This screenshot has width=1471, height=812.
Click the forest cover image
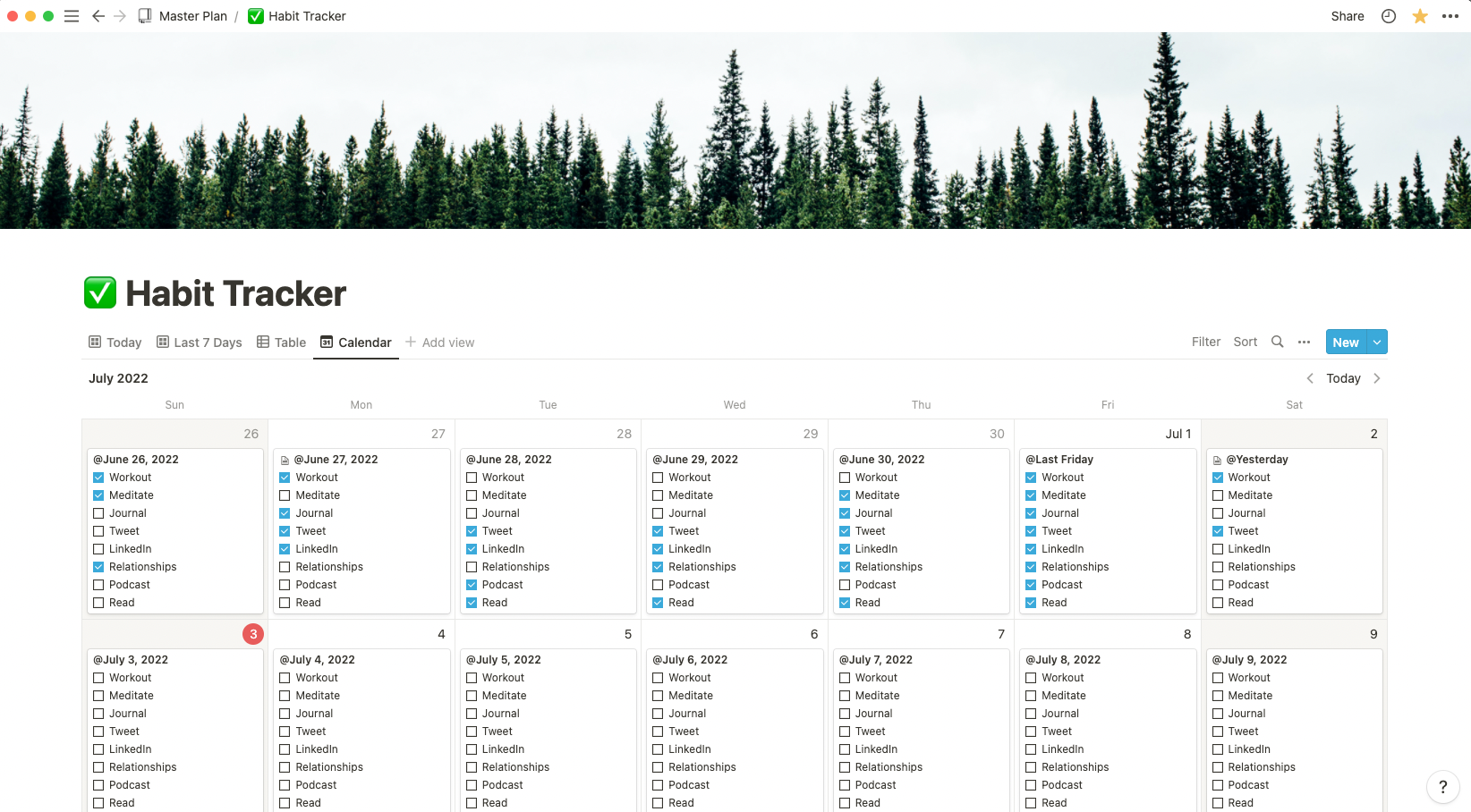(x=735, y=131)
